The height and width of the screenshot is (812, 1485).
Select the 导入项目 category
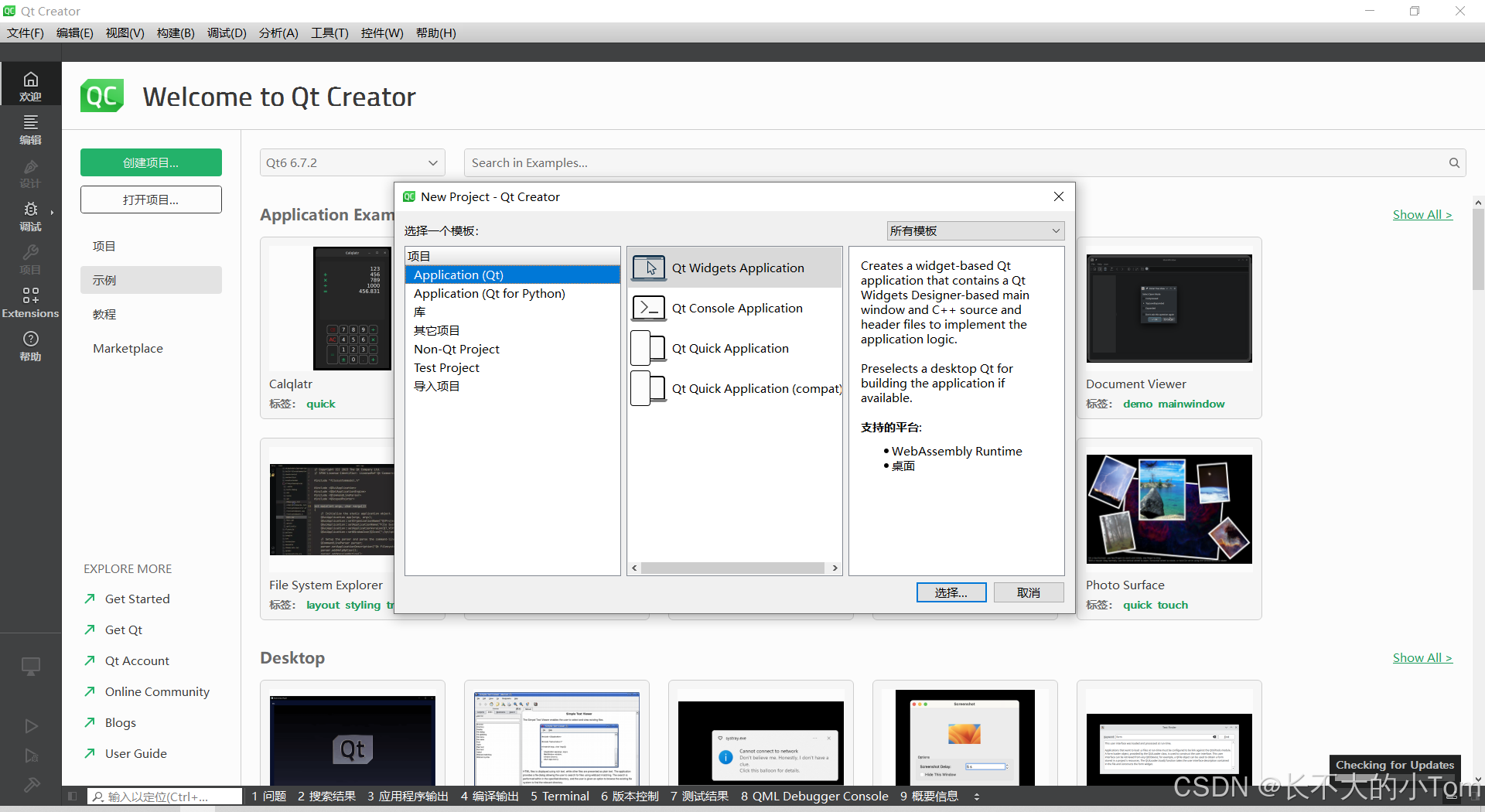(x=513, y=386)
